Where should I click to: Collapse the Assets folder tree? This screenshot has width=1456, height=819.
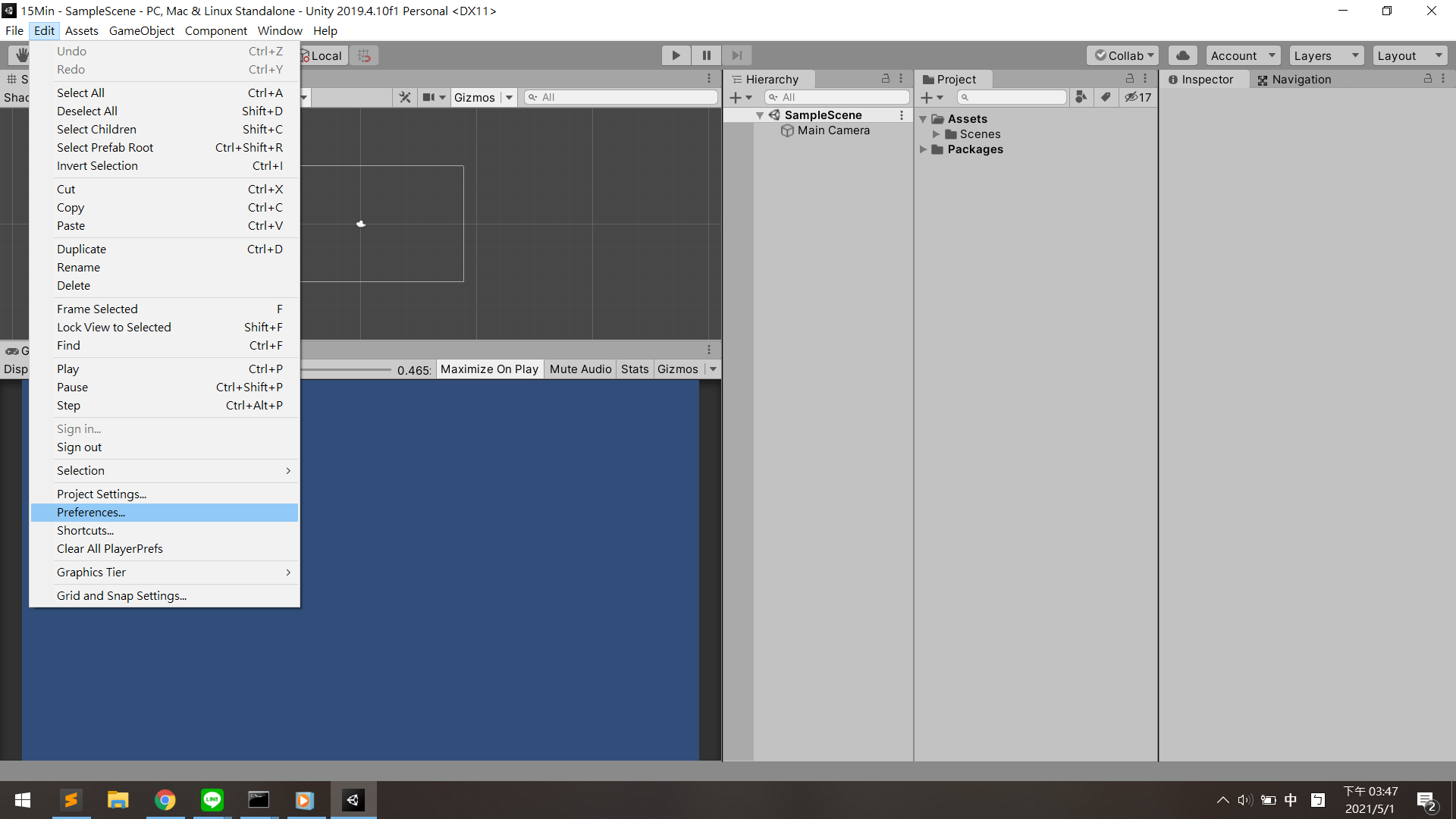tap(923, 119)
